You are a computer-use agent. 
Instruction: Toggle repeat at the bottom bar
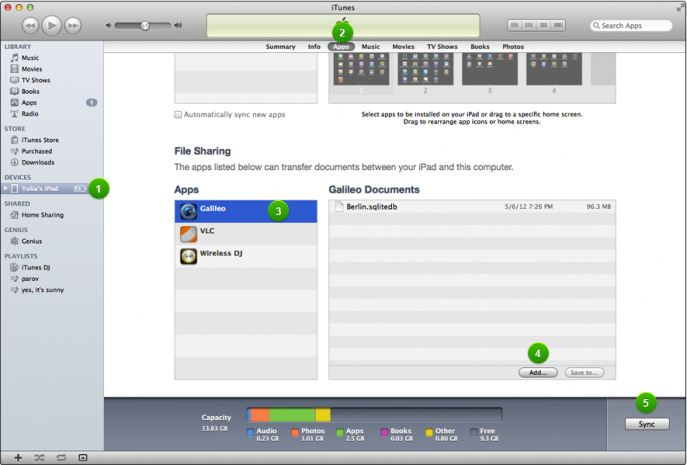pos(61,458)
